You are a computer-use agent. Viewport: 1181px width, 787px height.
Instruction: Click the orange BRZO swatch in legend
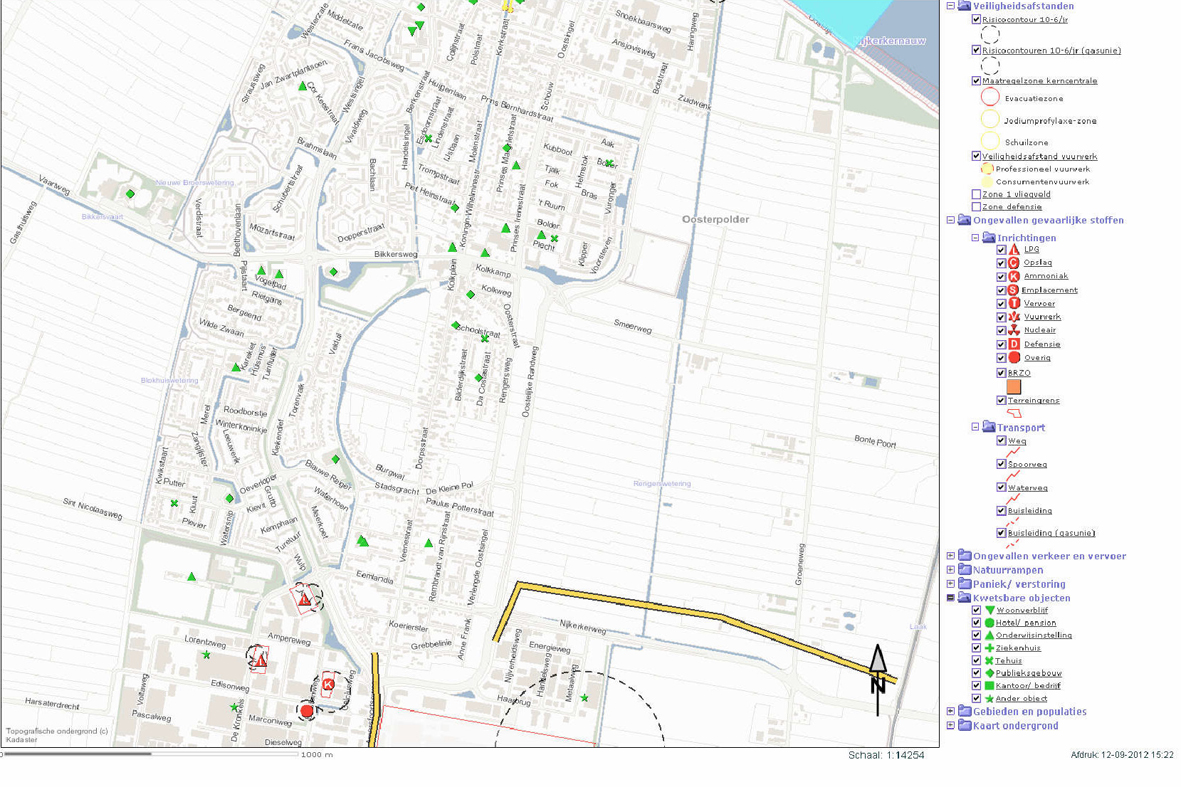(x=1014, y=386)
